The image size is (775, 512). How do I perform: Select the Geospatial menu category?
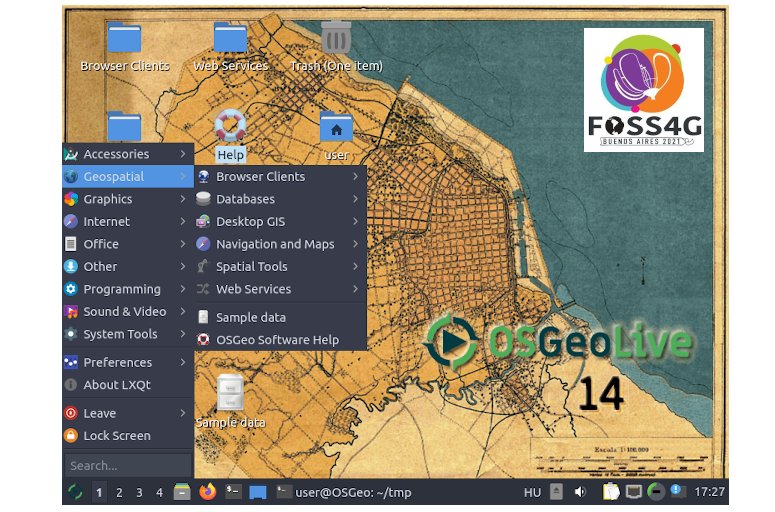pos(128,176)
